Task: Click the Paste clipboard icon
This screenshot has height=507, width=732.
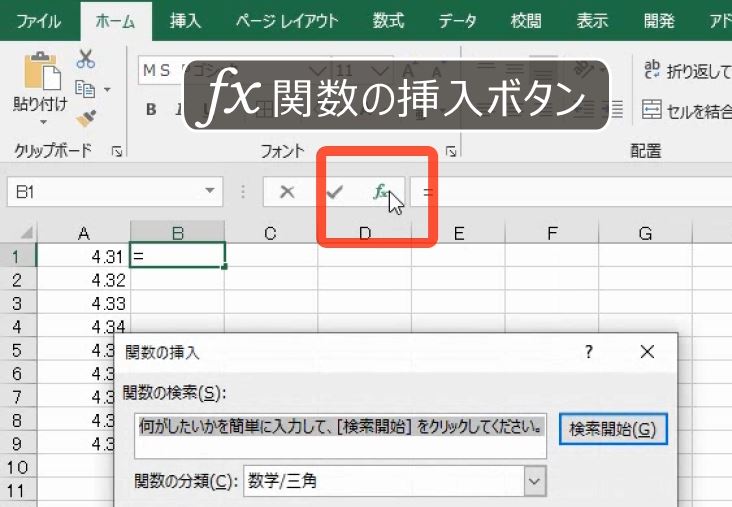Action: click(42, 71)
